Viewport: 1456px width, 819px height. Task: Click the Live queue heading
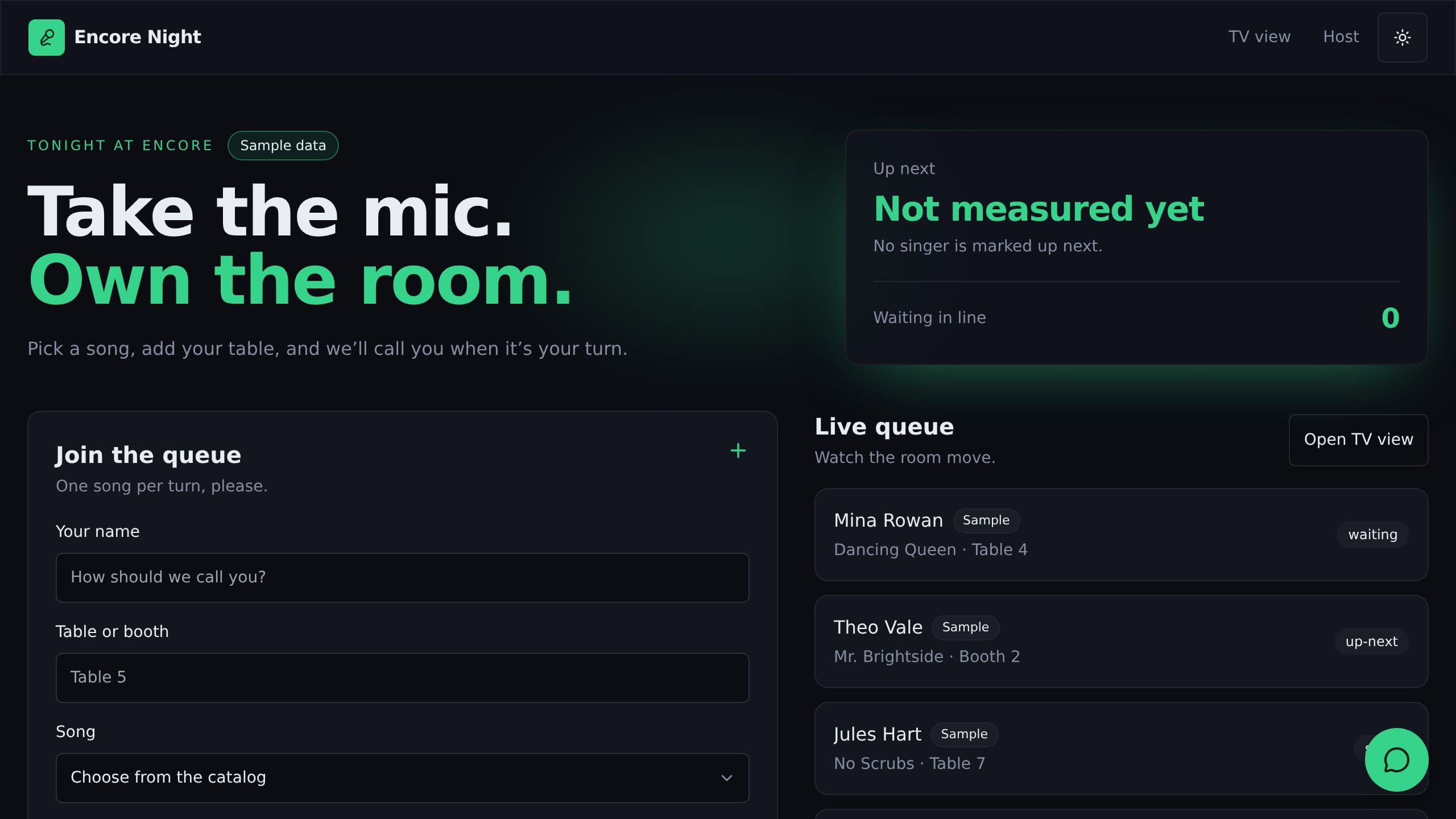click(884, 427)
